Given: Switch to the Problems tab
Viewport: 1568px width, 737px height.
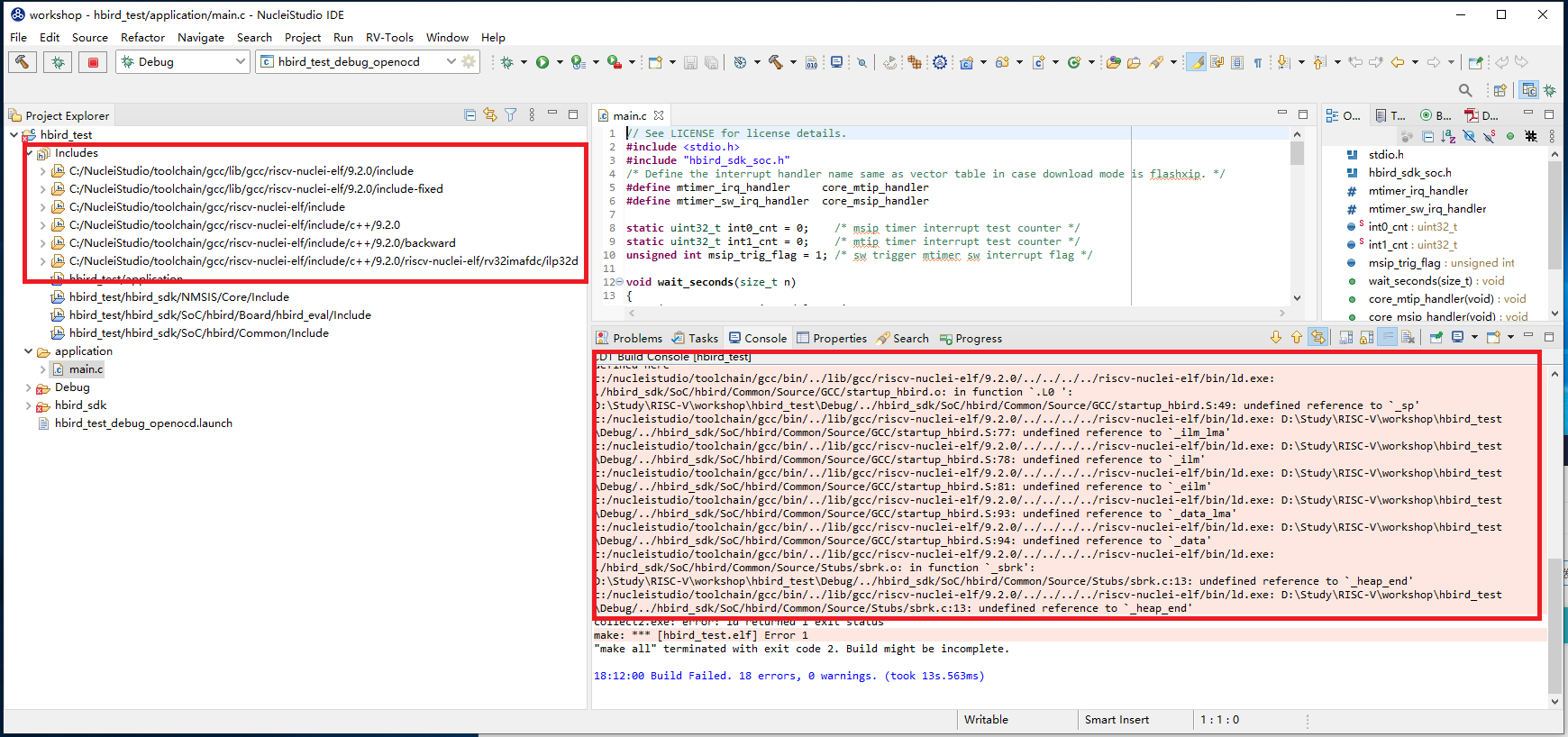Looking at the screenshot, I should click(x=629, y=338).
